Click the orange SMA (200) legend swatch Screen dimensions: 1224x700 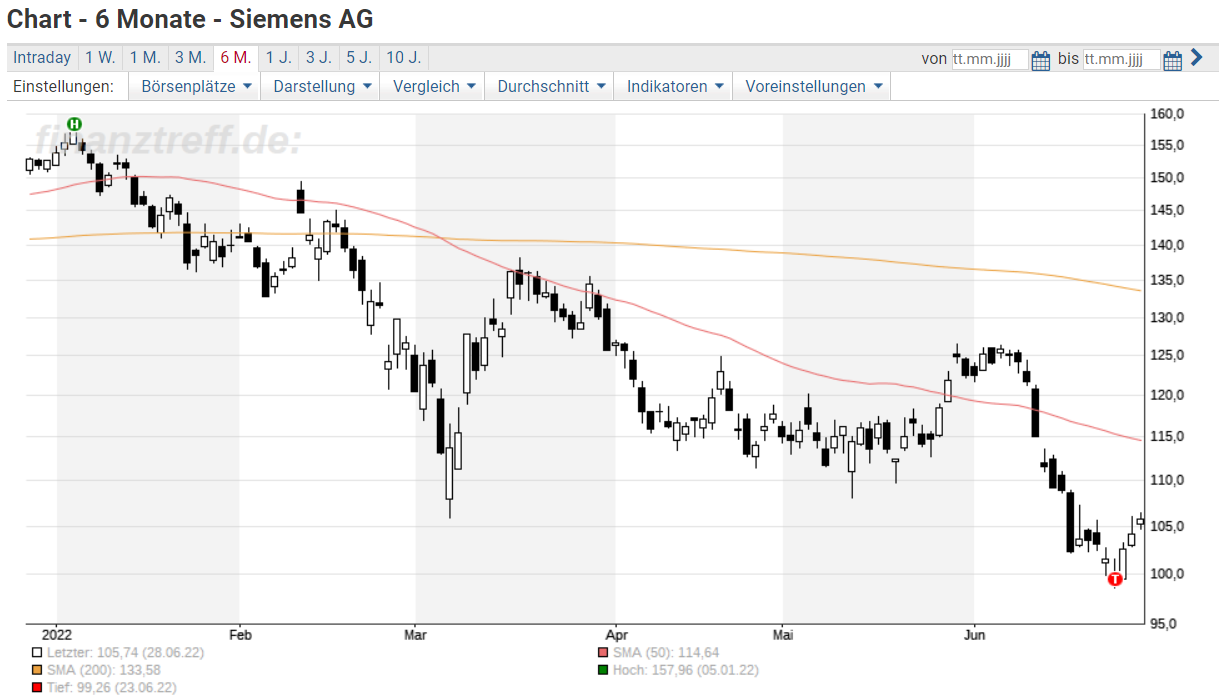click(37, 669)
